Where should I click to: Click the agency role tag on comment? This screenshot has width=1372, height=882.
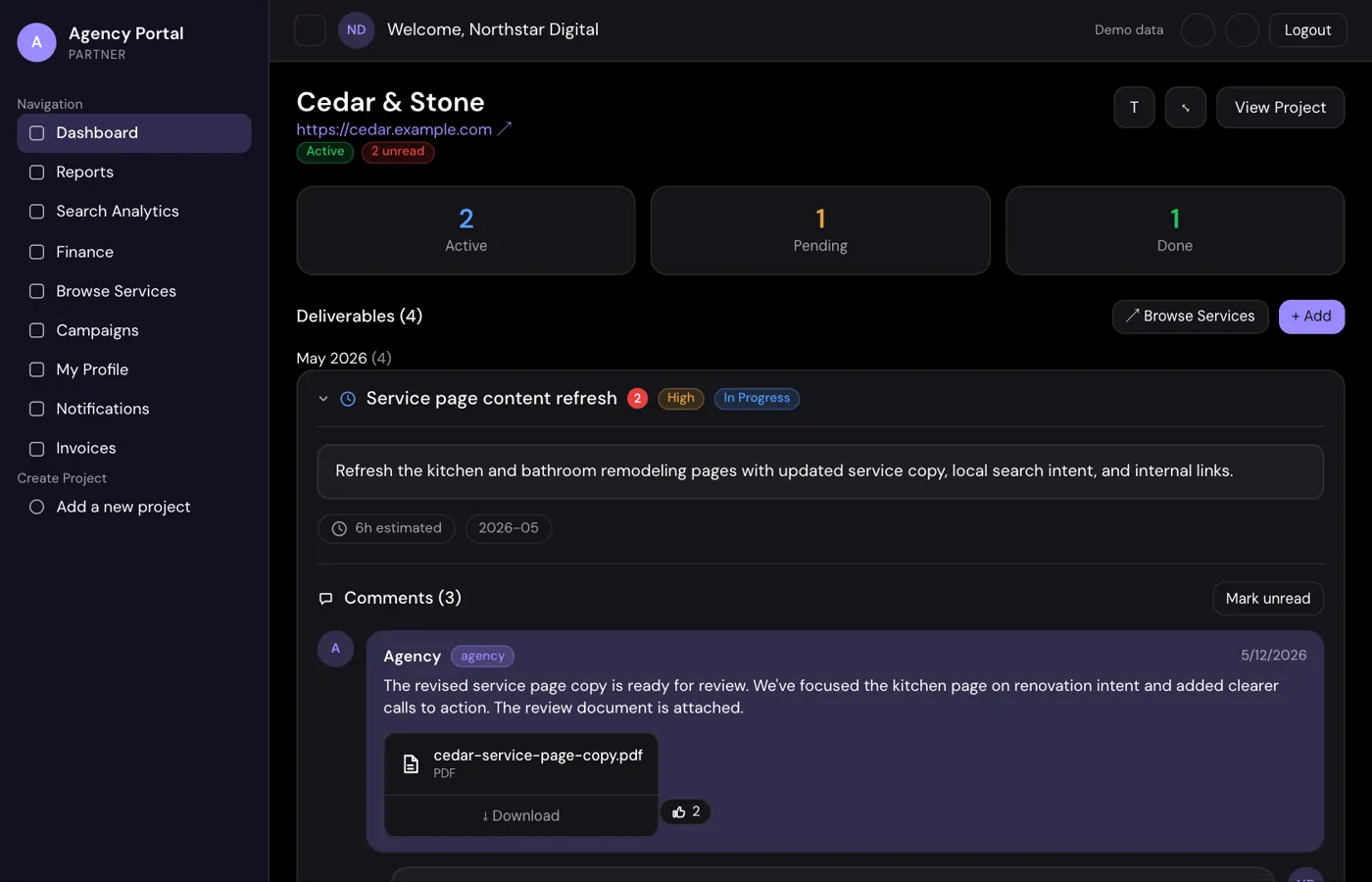click(x=482, y=657)
